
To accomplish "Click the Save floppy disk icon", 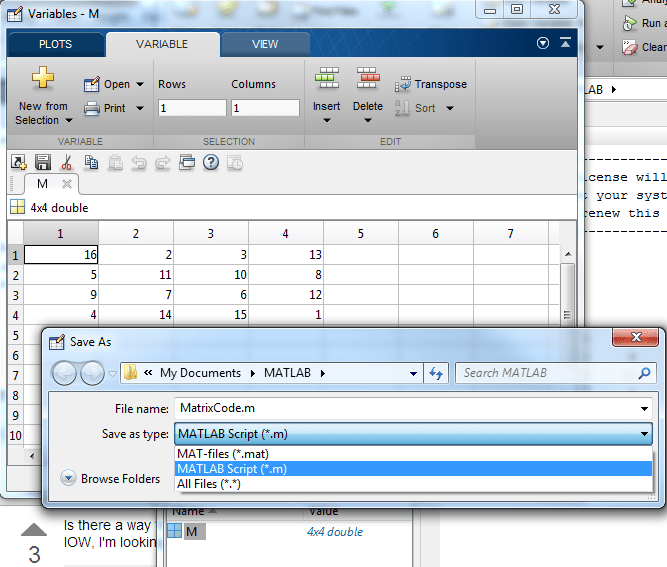I will (x=43, y=162).
